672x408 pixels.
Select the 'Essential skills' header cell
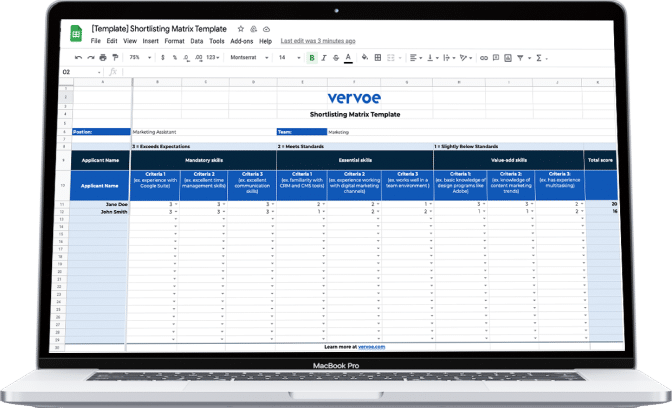355,160
